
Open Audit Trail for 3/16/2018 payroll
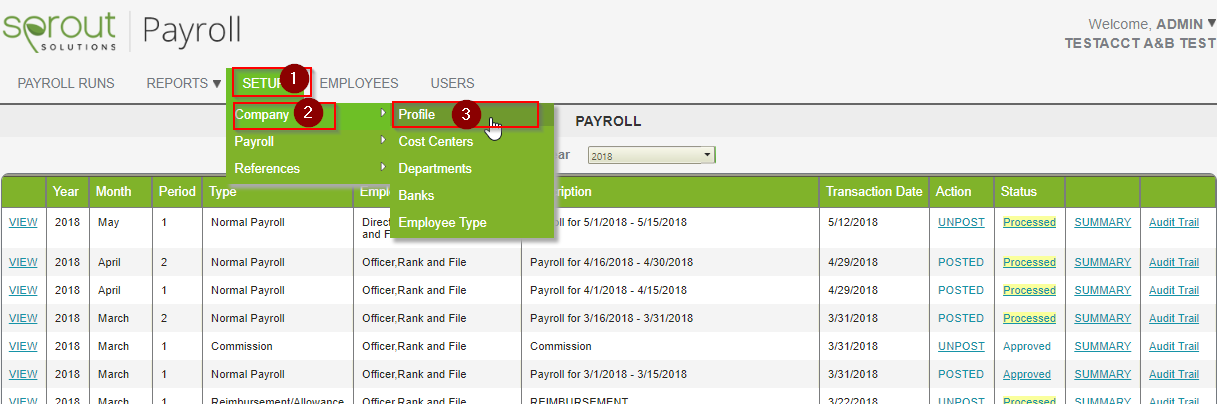point(1174,318)
